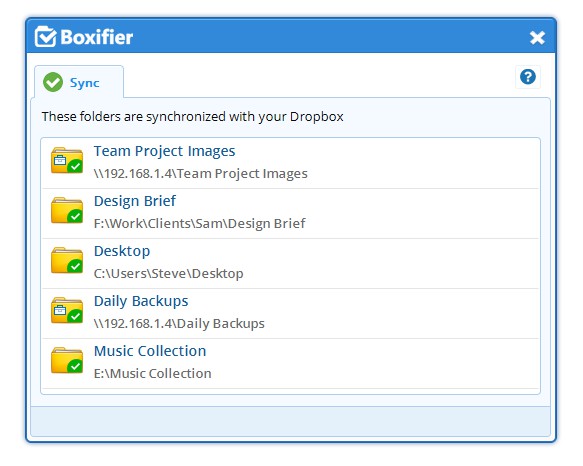Viewport: 583px width, 466px height.
Task: Click the Desktop folder icon
Action: coord(67,260)
